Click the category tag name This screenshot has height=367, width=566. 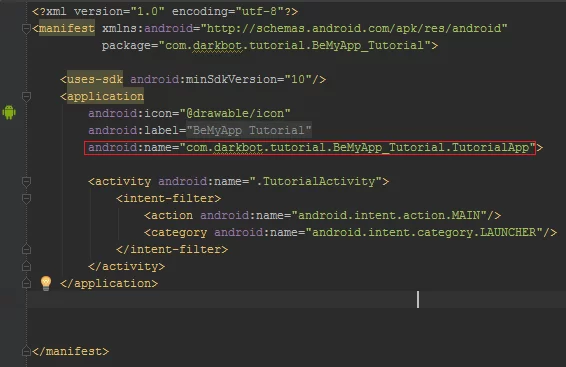click(x=179, y=232)
